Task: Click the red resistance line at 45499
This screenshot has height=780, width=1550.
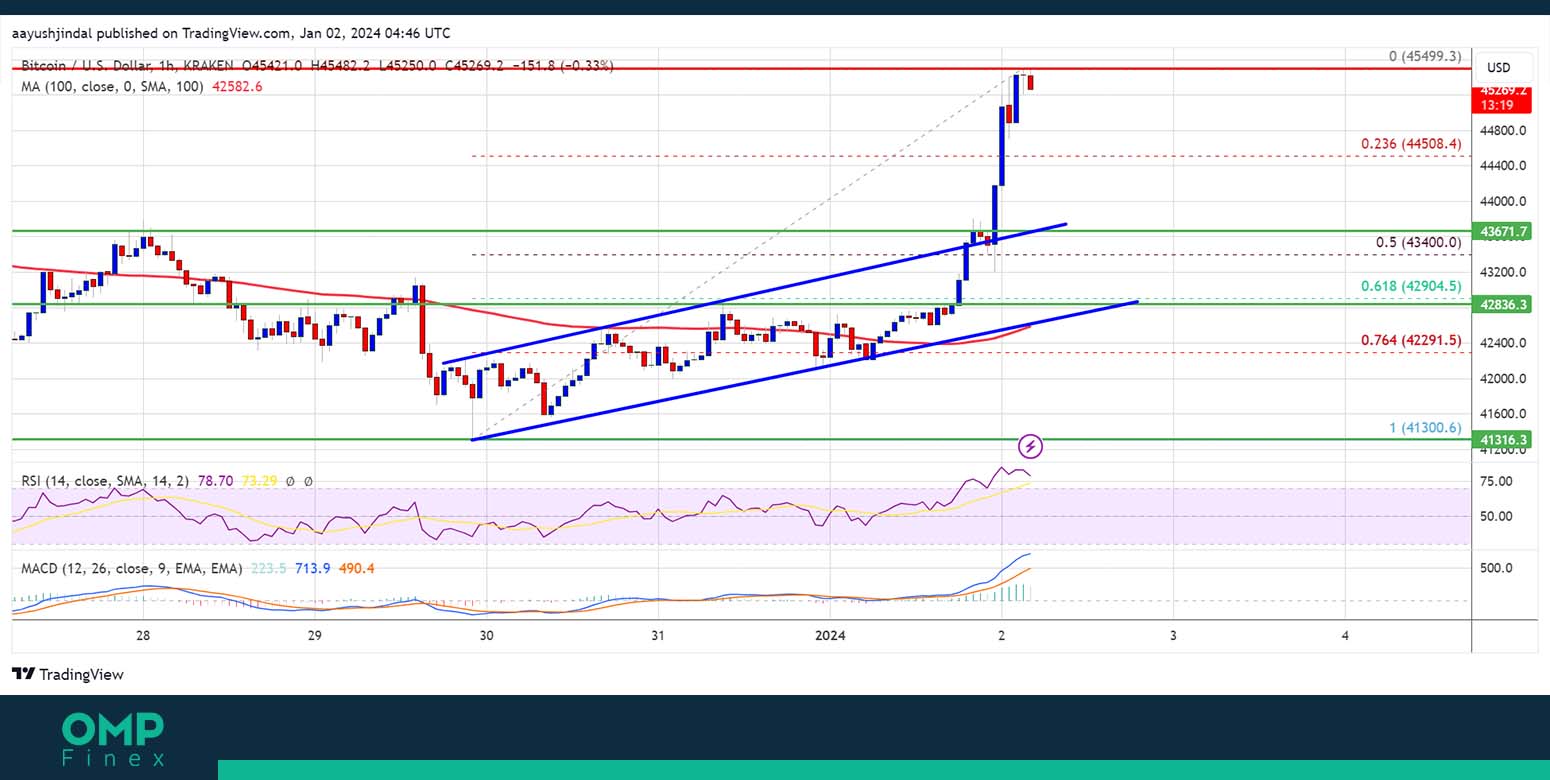Action: [740, 68]
